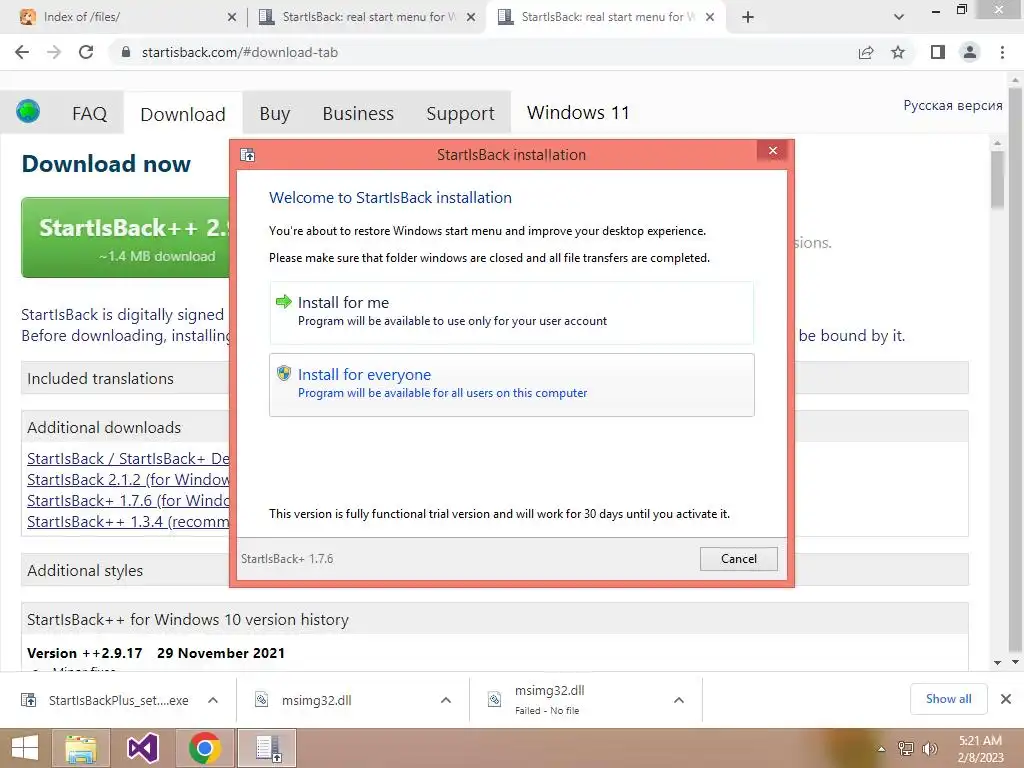The image size is (1024, 768).
Task: Click the StartIsBackPlus_set....exe download file icon
Action: coord(29,700)
